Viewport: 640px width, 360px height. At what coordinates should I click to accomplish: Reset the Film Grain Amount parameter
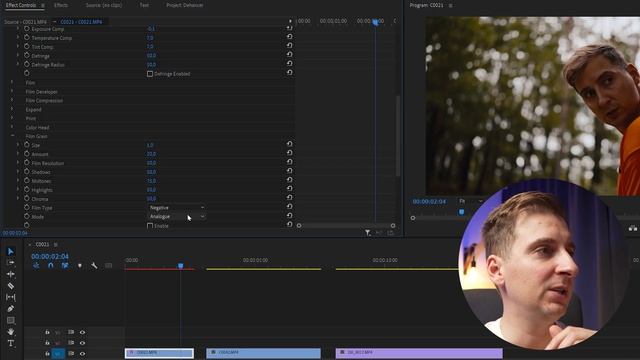(x=289, y=153)
